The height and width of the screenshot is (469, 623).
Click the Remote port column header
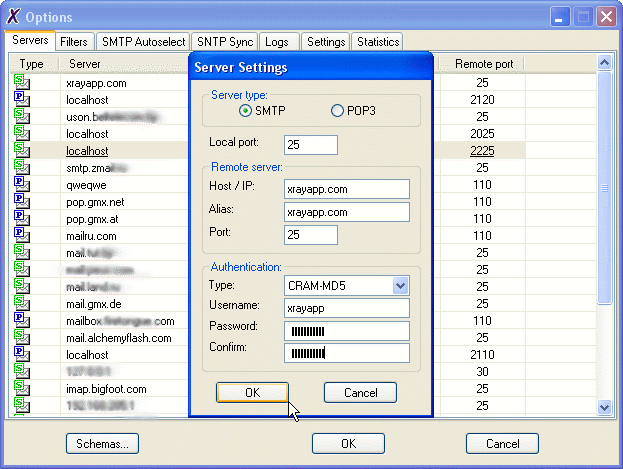tap(483, 64)
